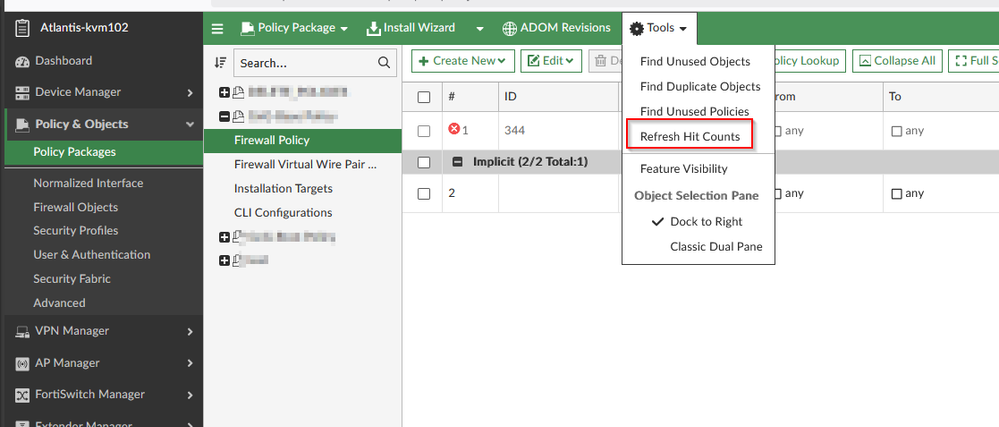
Task: Collapse Policy & Objects chevron
Action: (x=190, y=125)
